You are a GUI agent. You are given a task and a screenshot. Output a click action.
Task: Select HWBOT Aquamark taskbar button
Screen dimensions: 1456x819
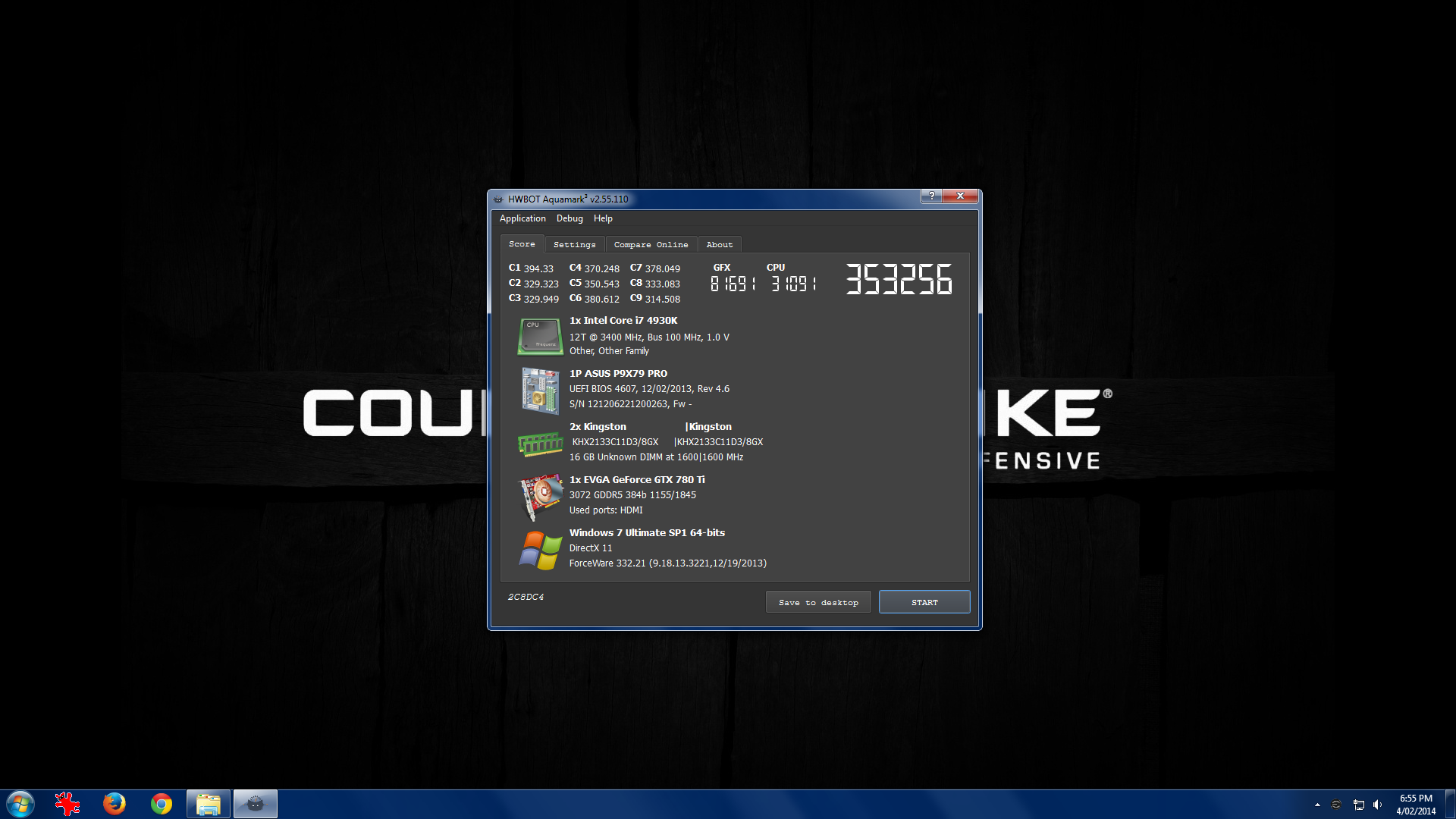coord(256,804)
